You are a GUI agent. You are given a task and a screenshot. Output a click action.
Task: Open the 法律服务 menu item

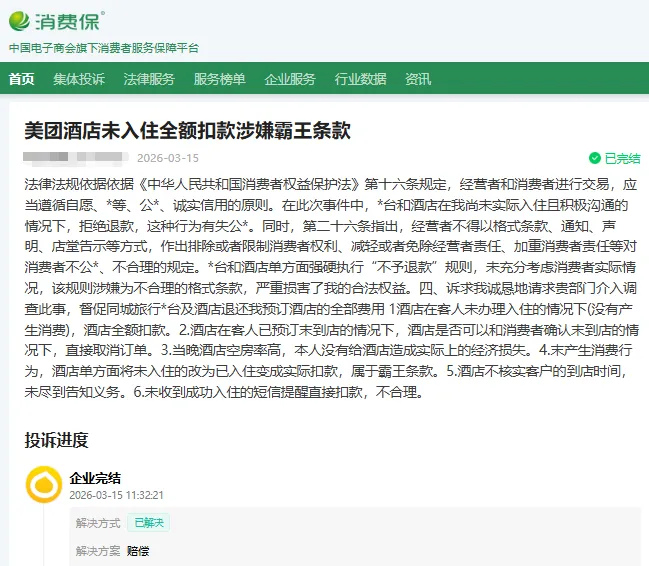click(149, 79)
